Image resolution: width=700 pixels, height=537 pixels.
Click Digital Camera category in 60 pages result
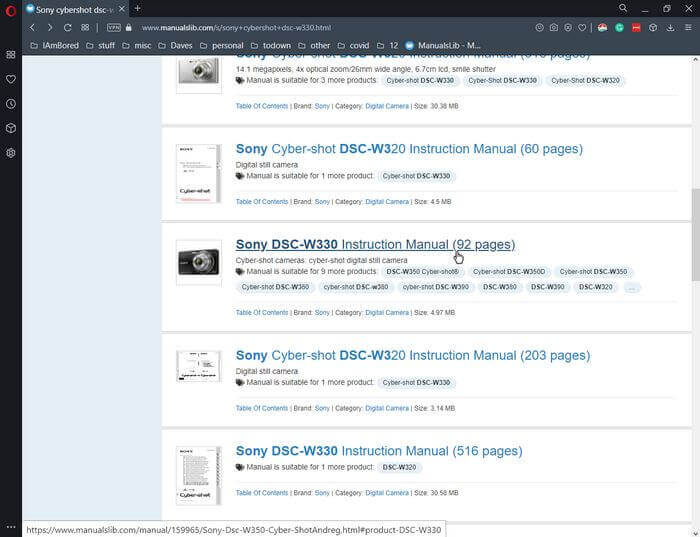(387, 202)
